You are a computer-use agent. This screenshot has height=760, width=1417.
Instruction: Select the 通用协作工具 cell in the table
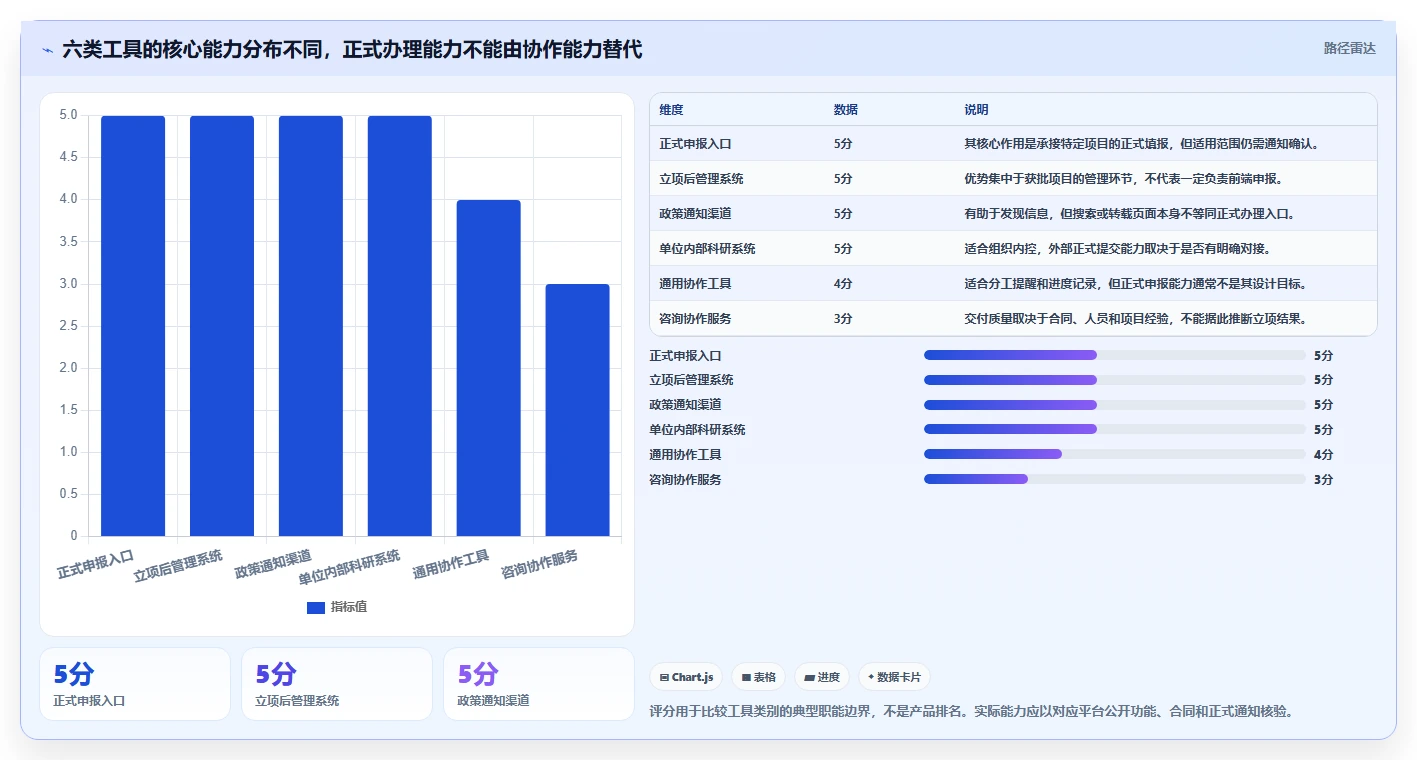(x=695, y=284)
